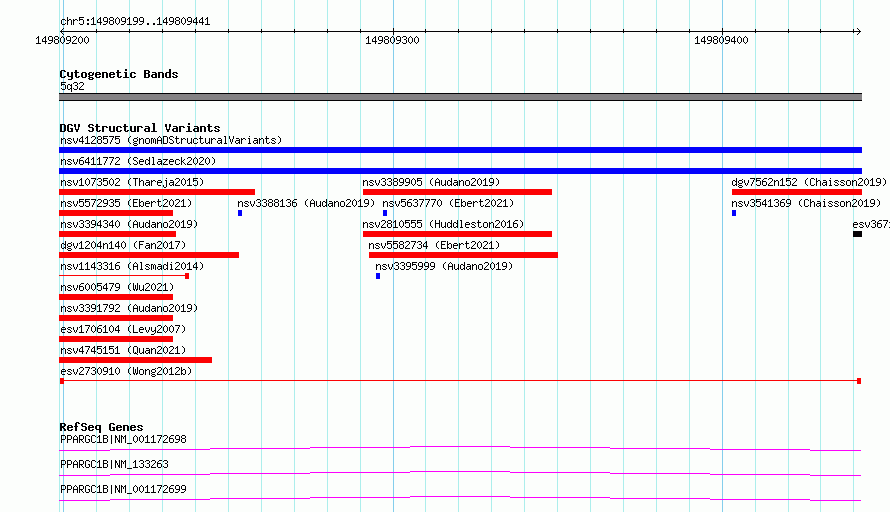Click the 149809300 ruler position
Viewport: 890px width, 512px height.
392,40
